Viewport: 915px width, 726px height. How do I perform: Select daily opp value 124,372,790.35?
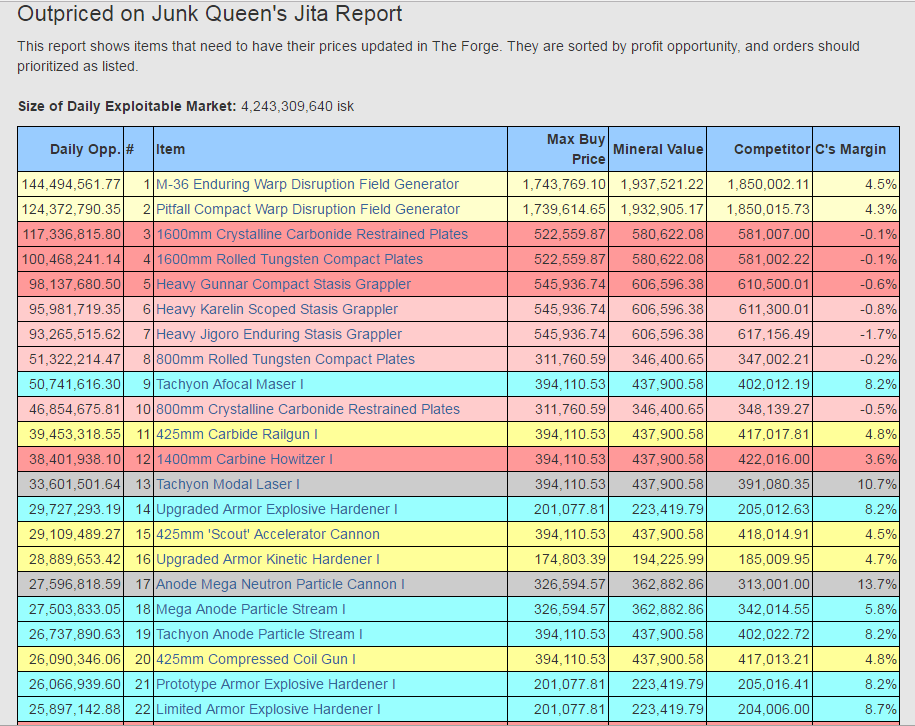point(71,210)
